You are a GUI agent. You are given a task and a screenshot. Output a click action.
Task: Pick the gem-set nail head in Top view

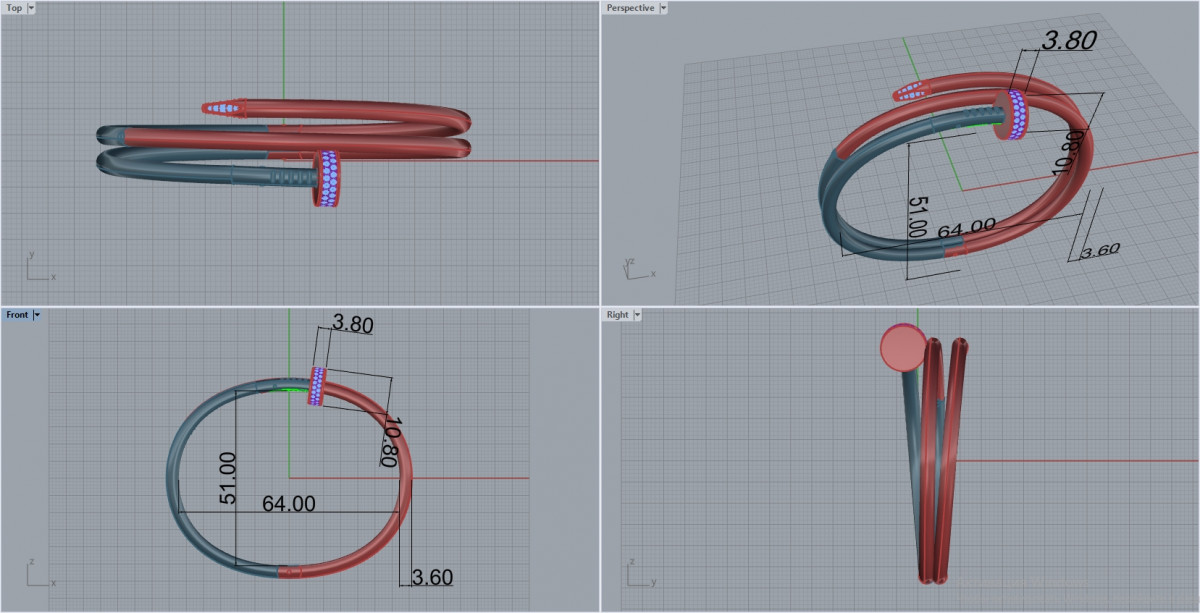point(329,179)
